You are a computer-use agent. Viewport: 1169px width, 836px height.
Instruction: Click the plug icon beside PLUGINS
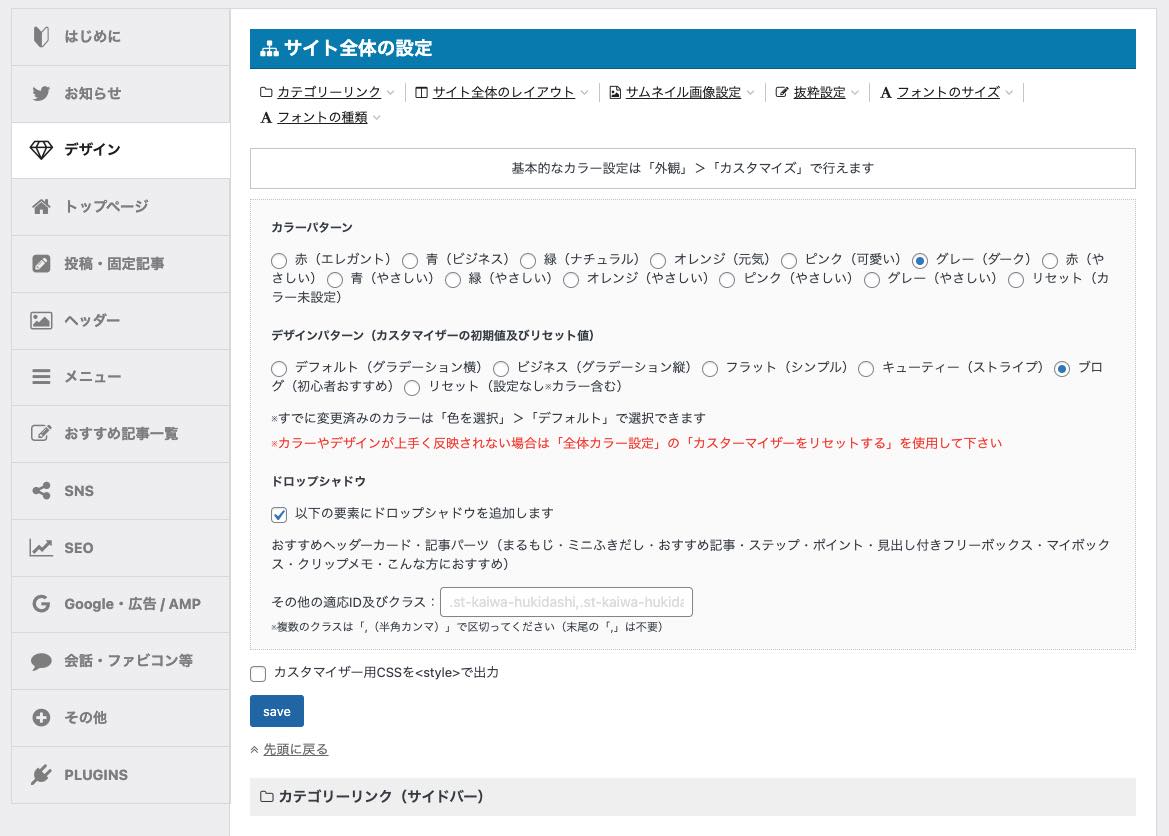41,775
